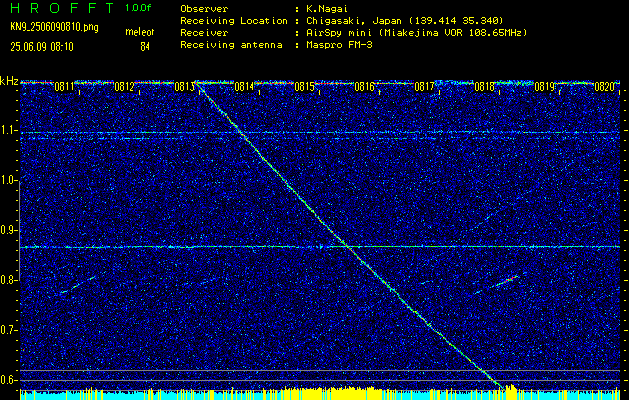This screenshot has width=629, height=400.
Task: Click the Receiver field label
Action: (x=204, y=33)
